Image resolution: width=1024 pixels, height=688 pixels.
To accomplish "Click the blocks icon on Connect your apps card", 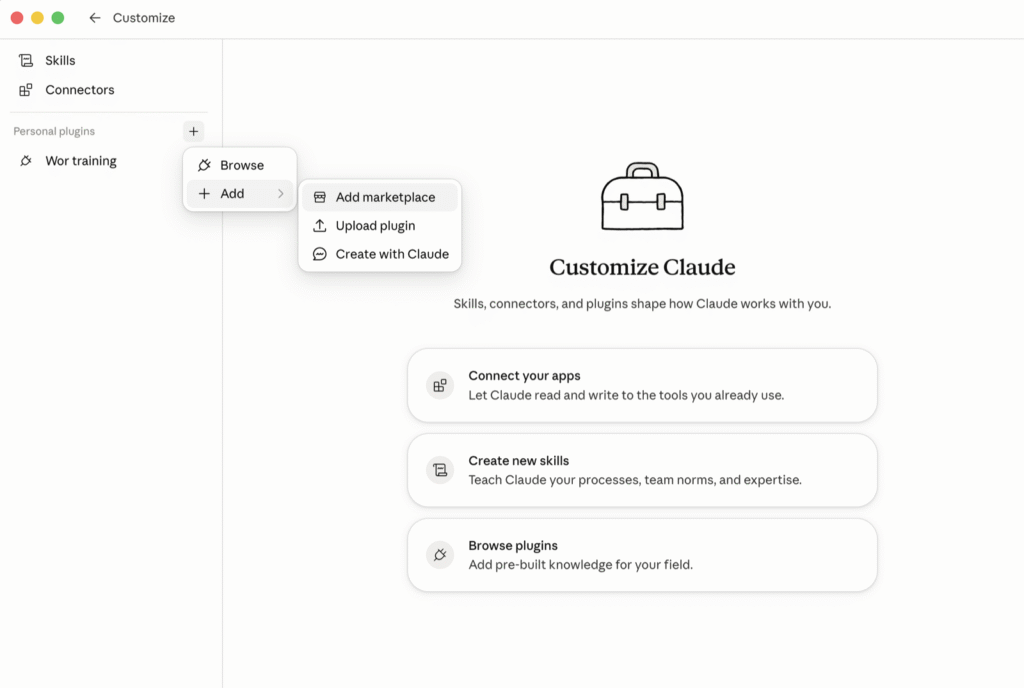I will 440,385.
